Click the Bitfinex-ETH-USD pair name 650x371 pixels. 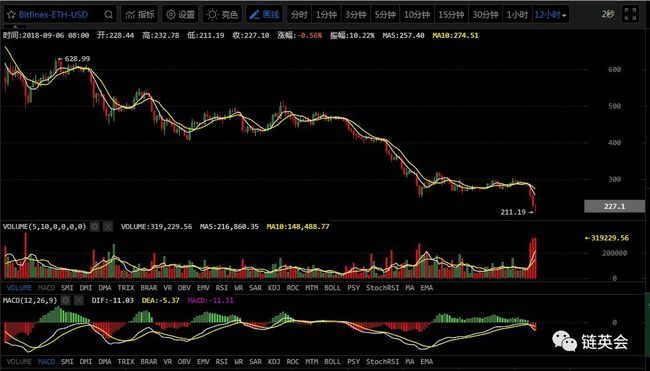click(x=53, y=15)
